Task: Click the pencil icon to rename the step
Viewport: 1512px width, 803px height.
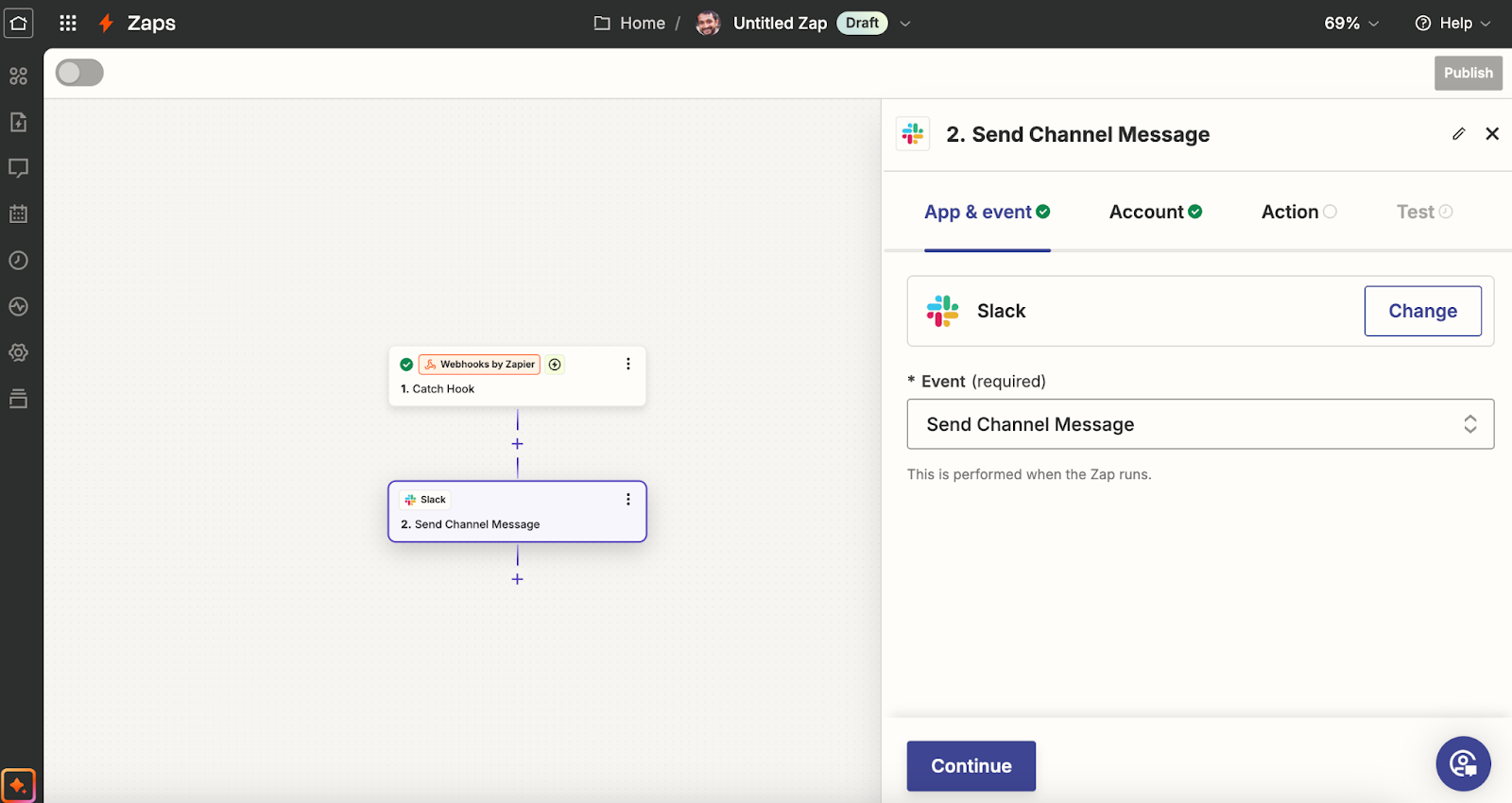Action: point(1459,134)
